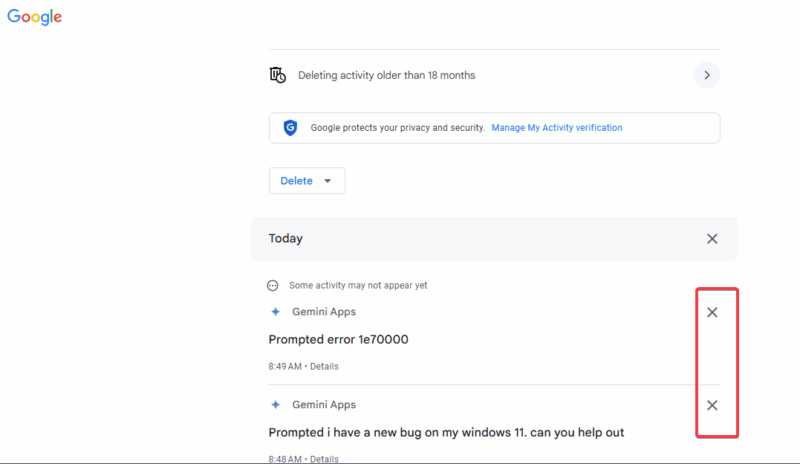
Task: Open 'Prompted i have a new bug' entry
Action: tap(446, 432)
